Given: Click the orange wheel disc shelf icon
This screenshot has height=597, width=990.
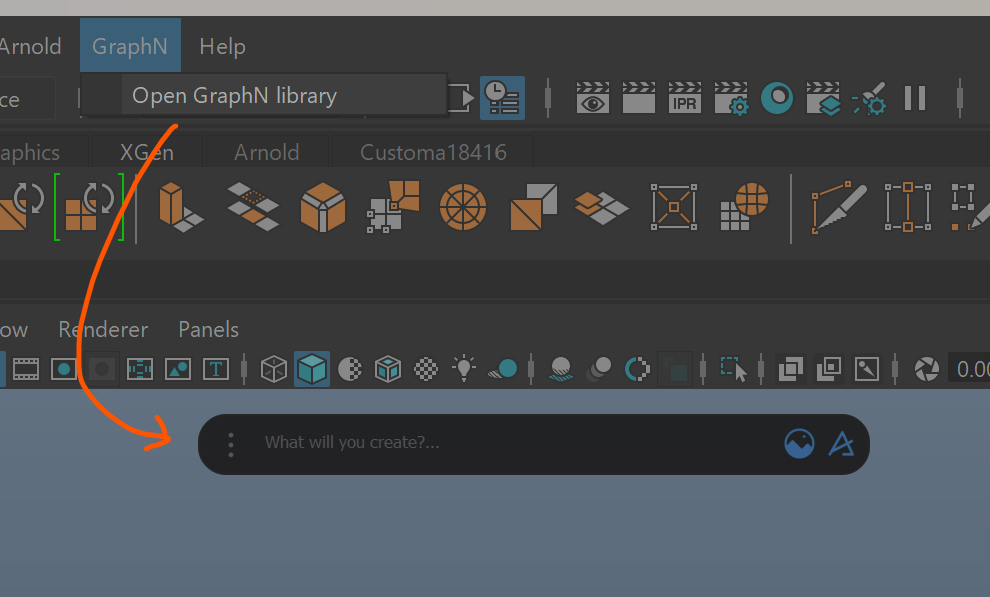Looking at the screenshot, I should [x=463, y=207].
